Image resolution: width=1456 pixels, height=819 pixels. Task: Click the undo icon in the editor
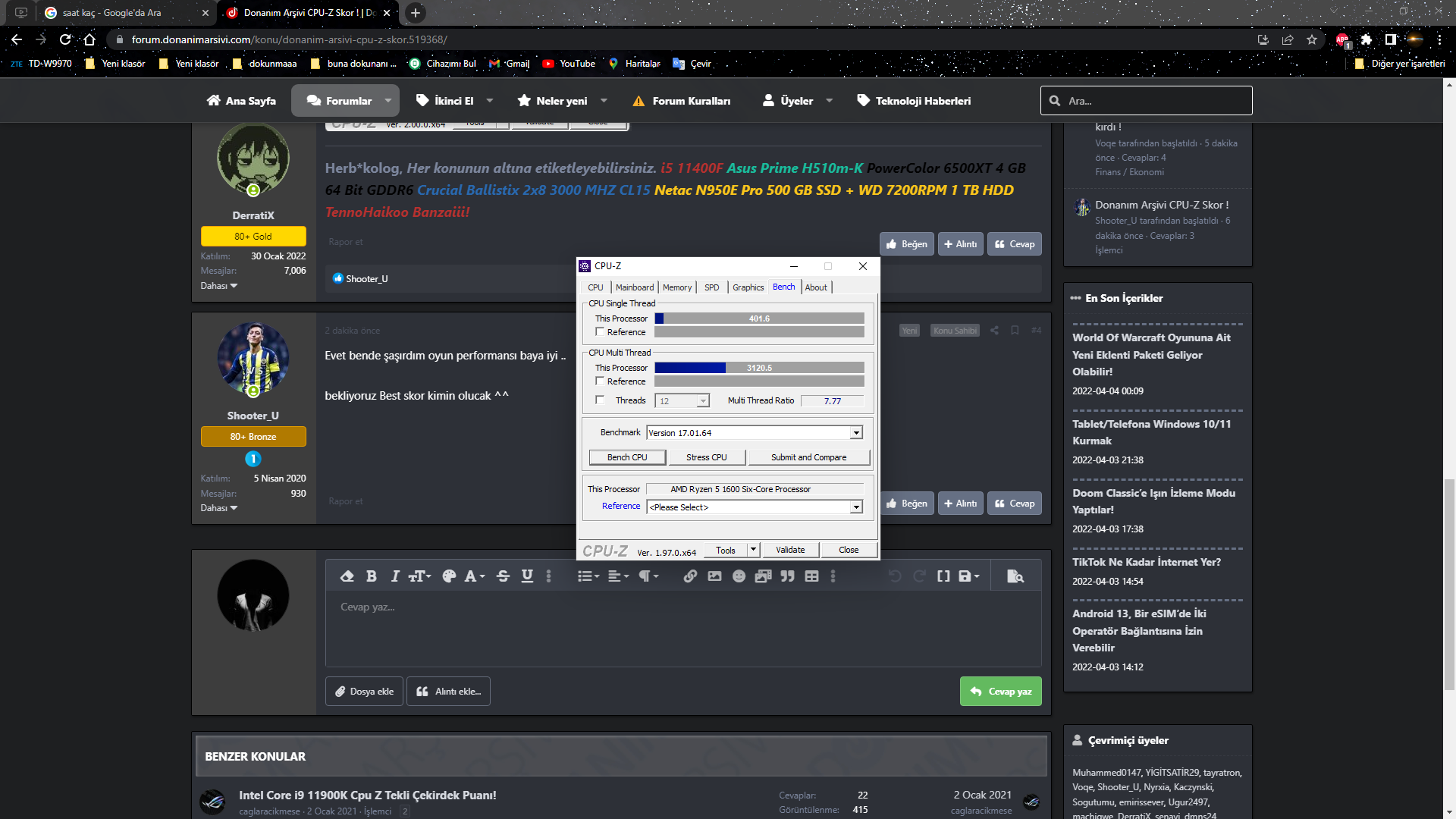(895, 576)
